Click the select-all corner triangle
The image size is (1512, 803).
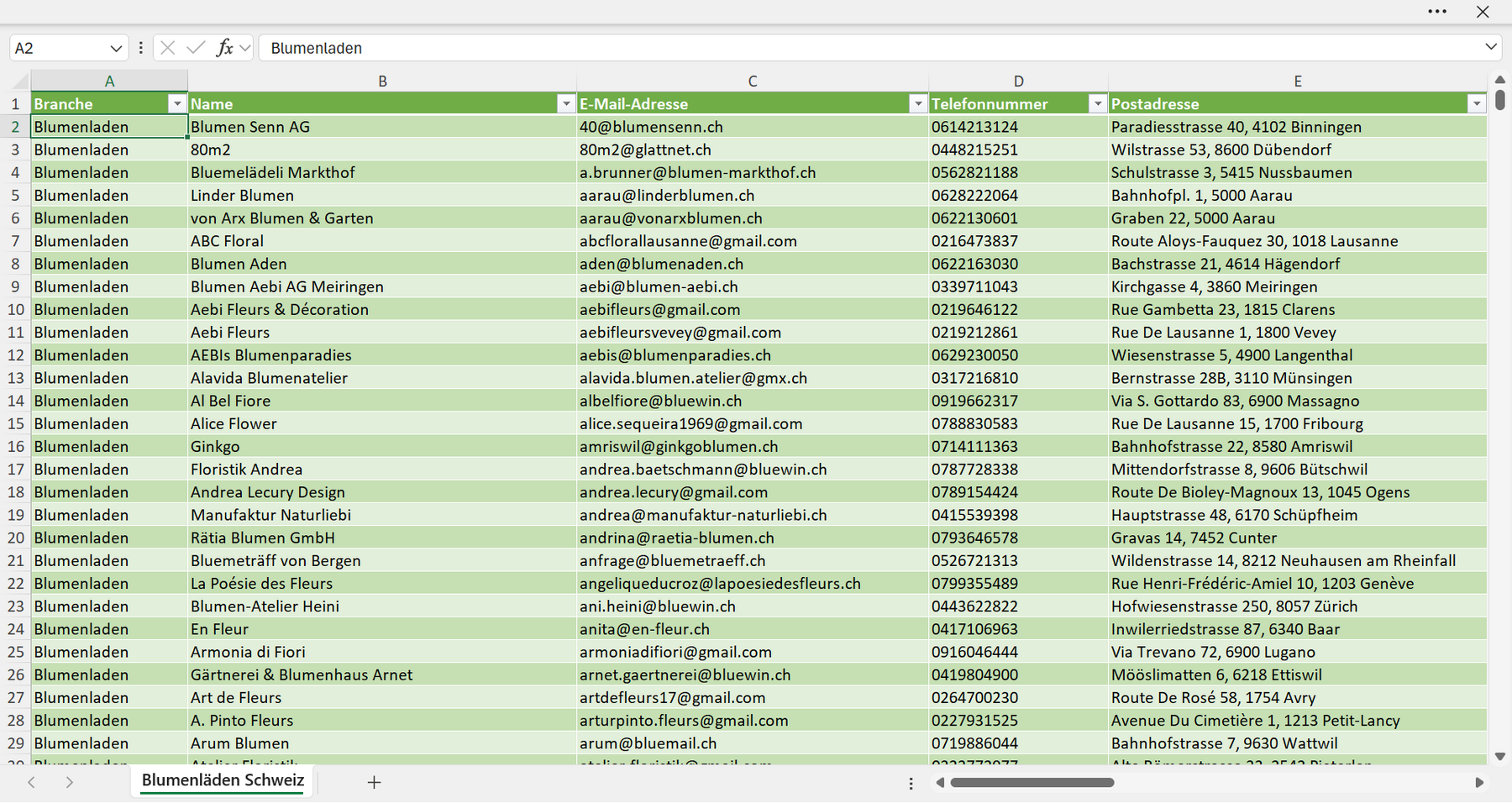(x=18, y=81)
